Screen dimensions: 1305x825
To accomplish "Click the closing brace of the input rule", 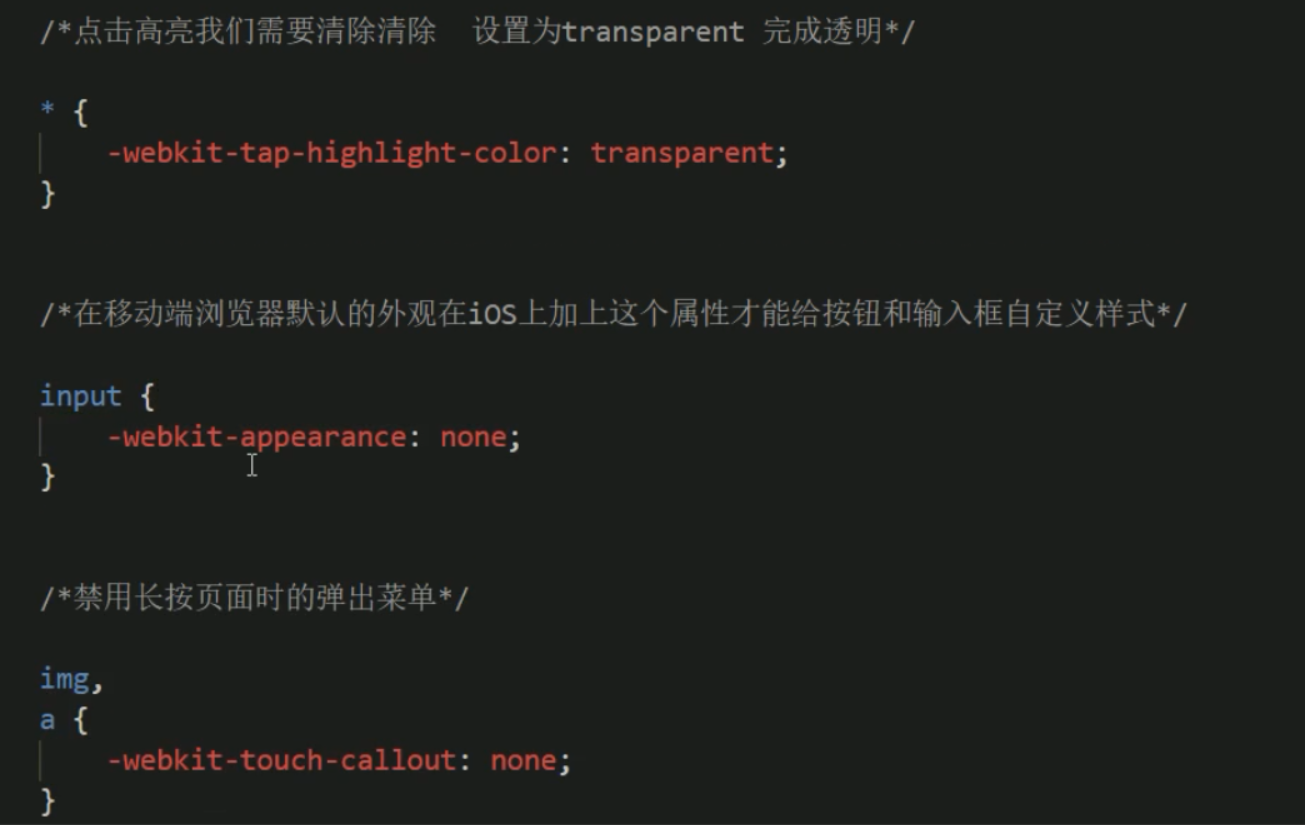I will (47, 477).
